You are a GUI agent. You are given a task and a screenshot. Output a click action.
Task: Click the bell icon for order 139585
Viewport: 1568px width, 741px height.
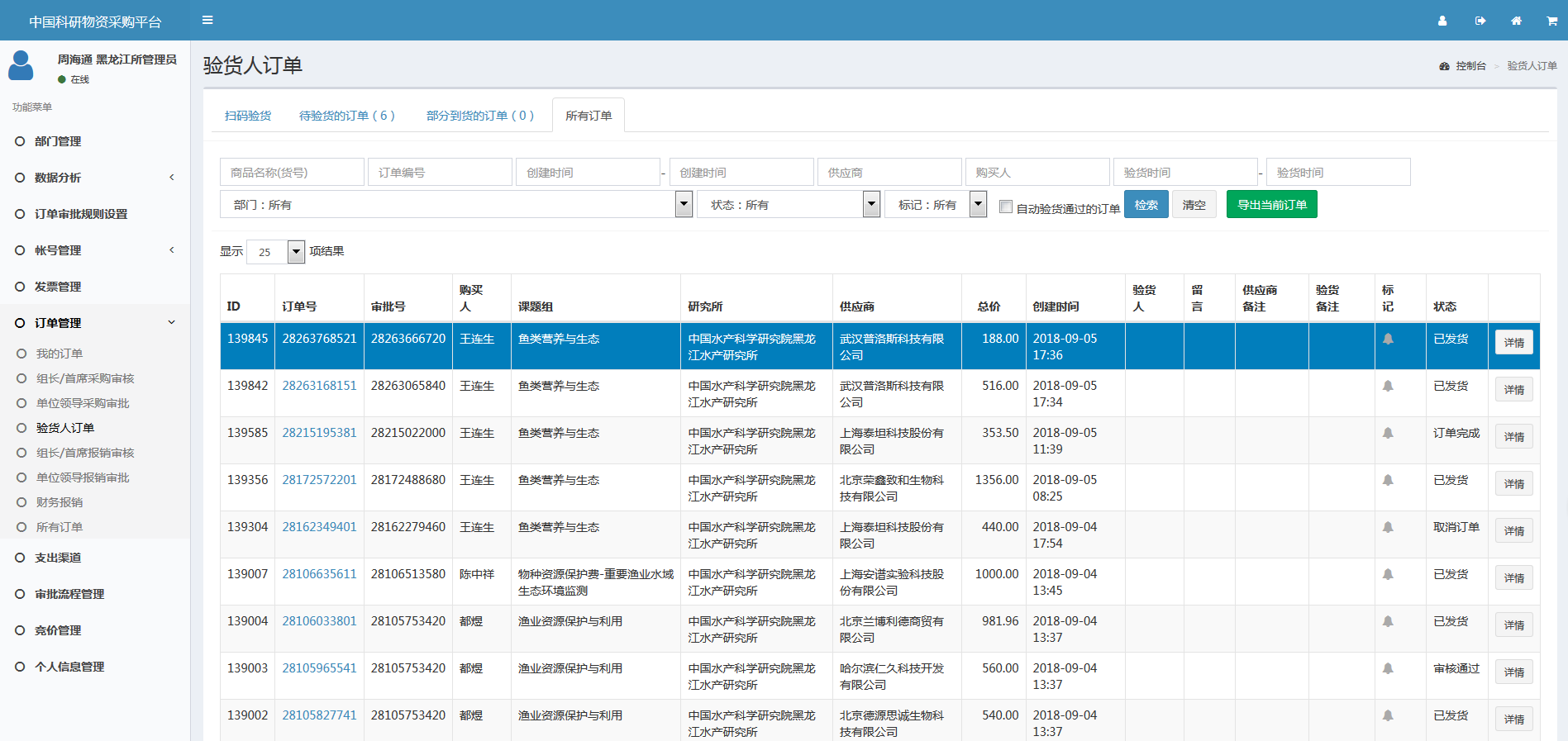1388,433
